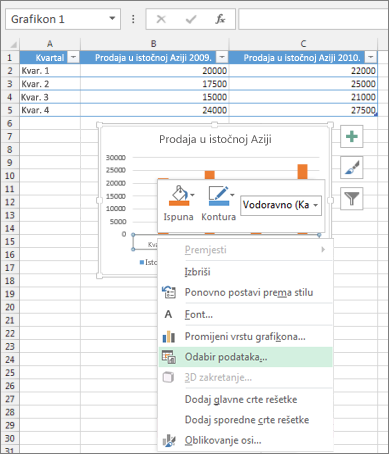Image resolution: width=389 pixels, height=454 pixels.
Task: Click cell Kvar. 2
Action: click(50, 84)
